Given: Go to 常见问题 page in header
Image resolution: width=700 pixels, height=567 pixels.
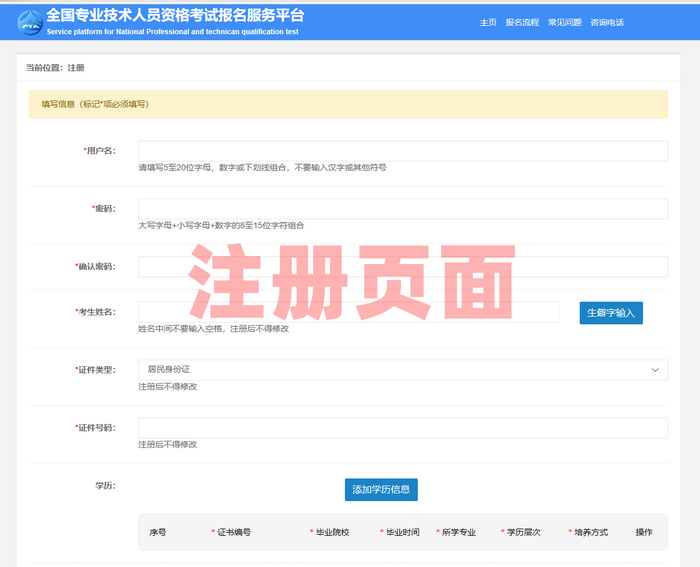Looking at the screenshot, I should tap(564, 22).
